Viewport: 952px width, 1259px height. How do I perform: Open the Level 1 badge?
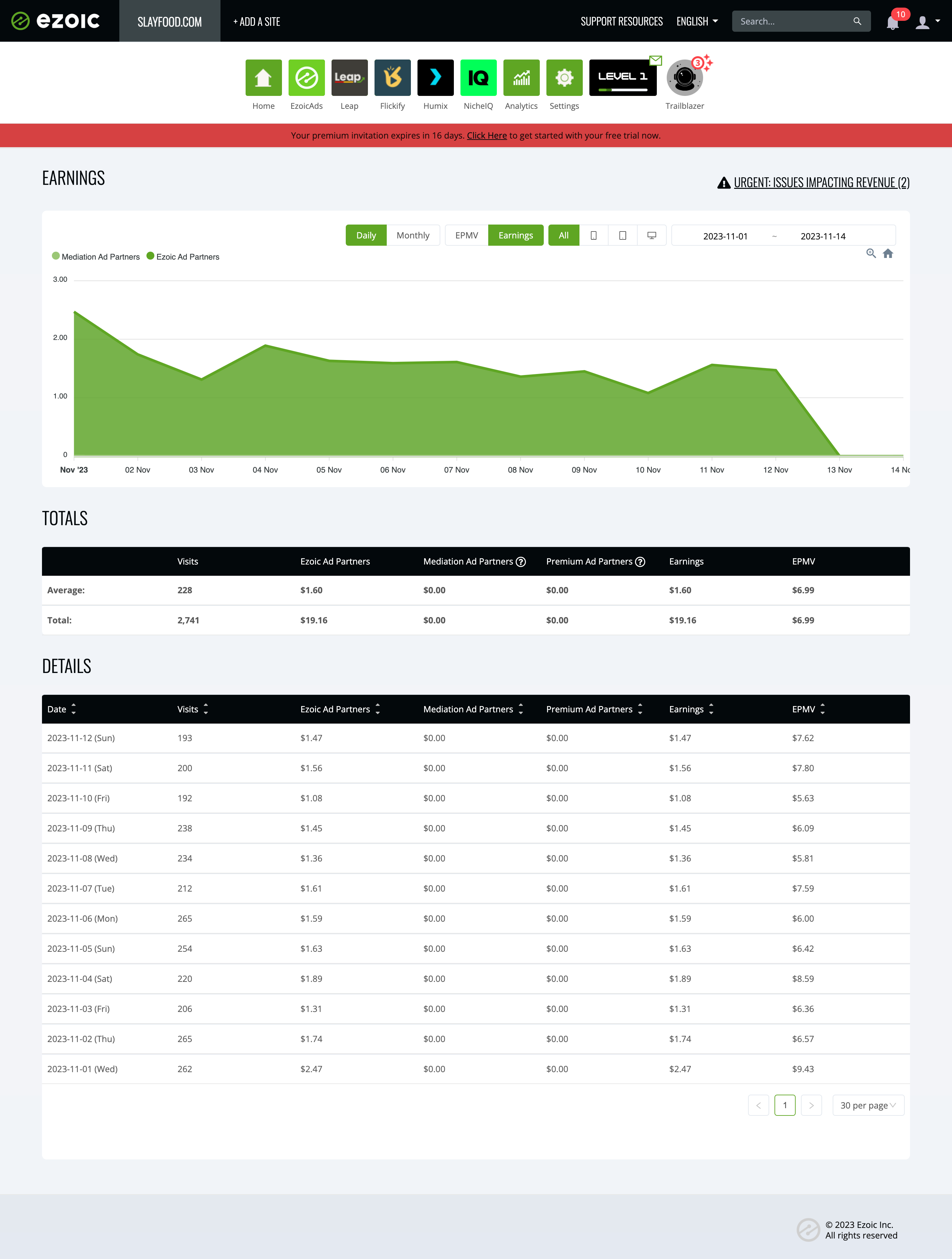click(622, 77)
